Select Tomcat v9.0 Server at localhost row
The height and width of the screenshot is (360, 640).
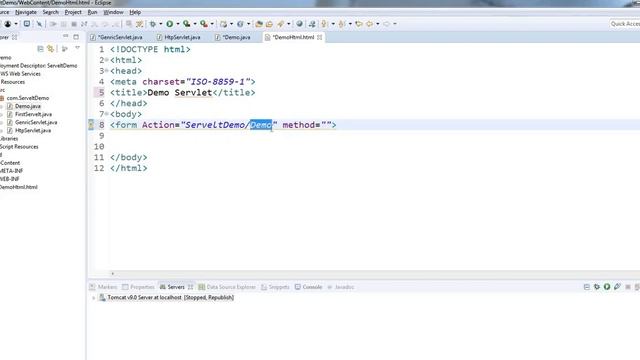pyautogui.click(x=167, y=298)
